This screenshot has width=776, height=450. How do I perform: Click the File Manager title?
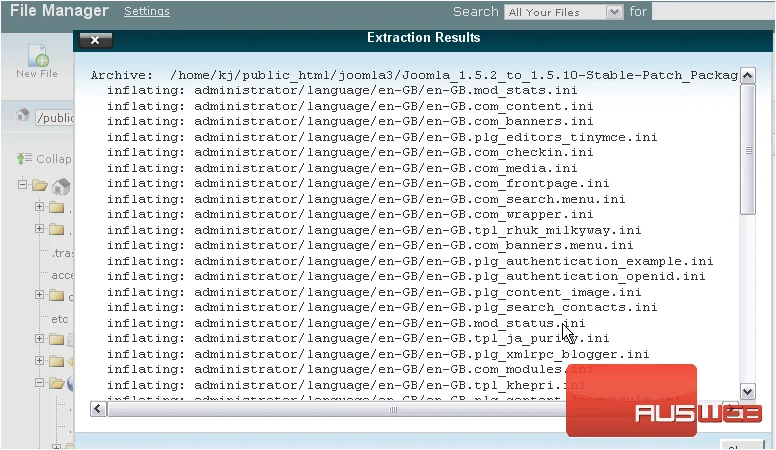click(x=59, y=10)
